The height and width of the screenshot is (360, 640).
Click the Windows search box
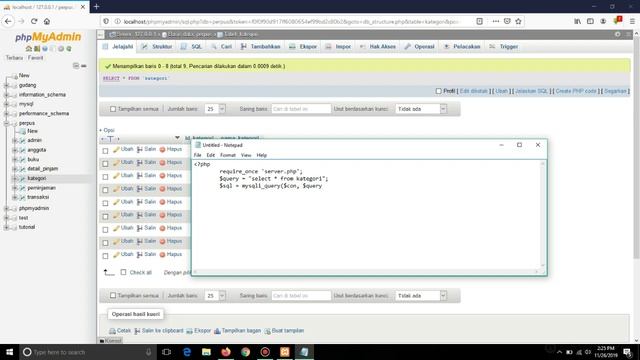87,352
